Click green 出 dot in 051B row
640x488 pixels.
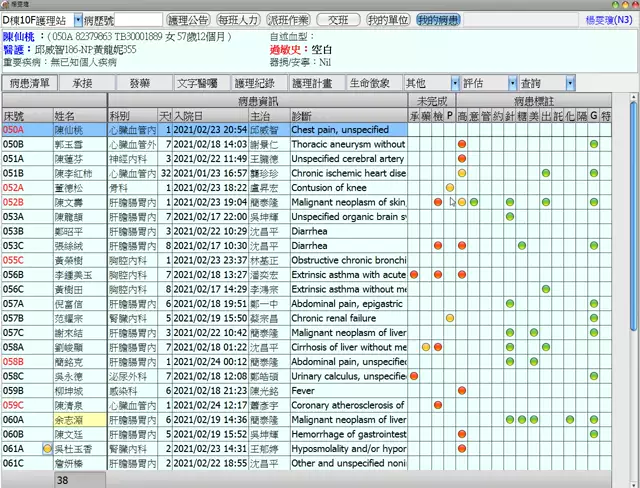tap(546, 173)
